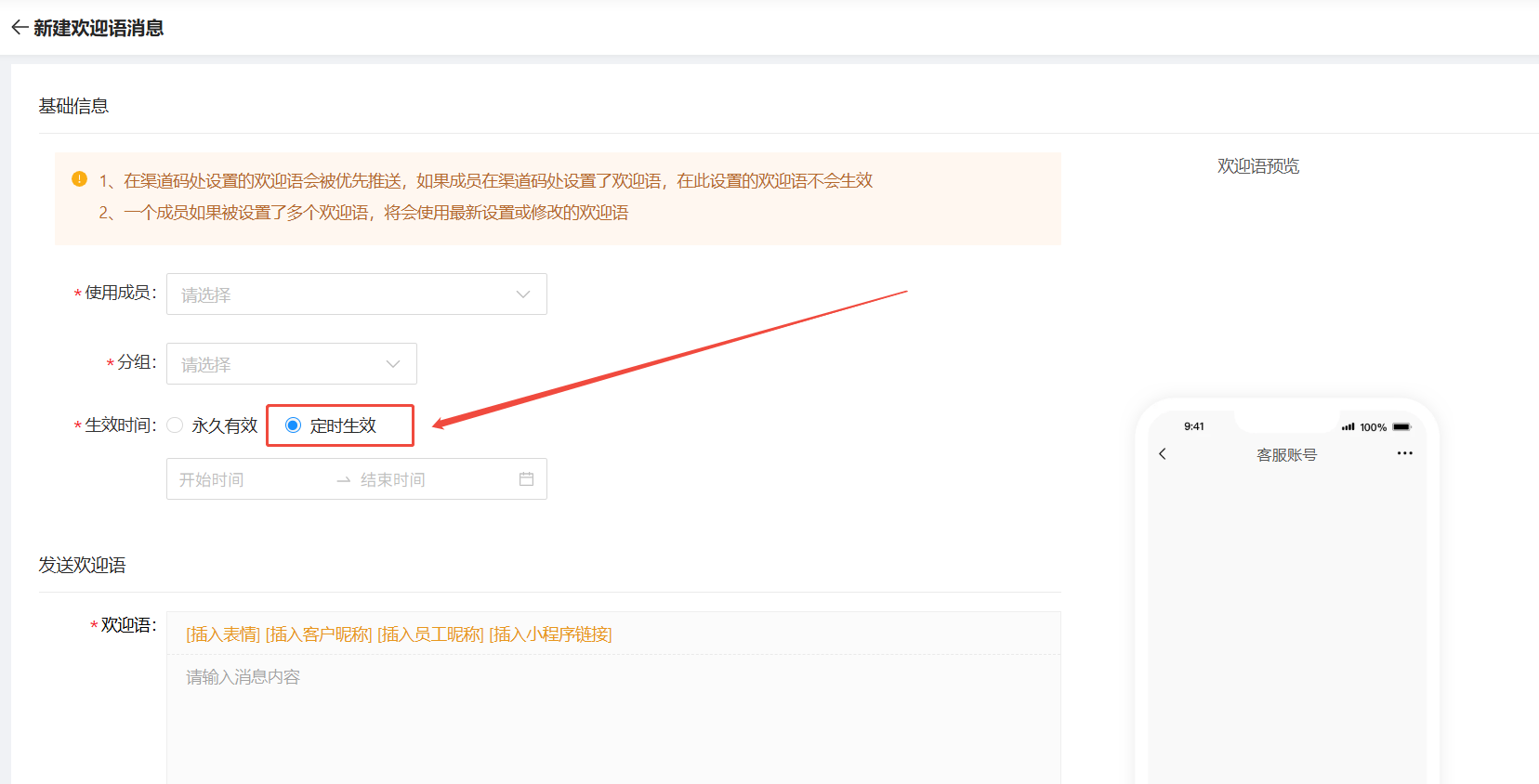Open the three-dot menu in phone preview
This screenshot has height=784, width=1539.
[1404, 453]
